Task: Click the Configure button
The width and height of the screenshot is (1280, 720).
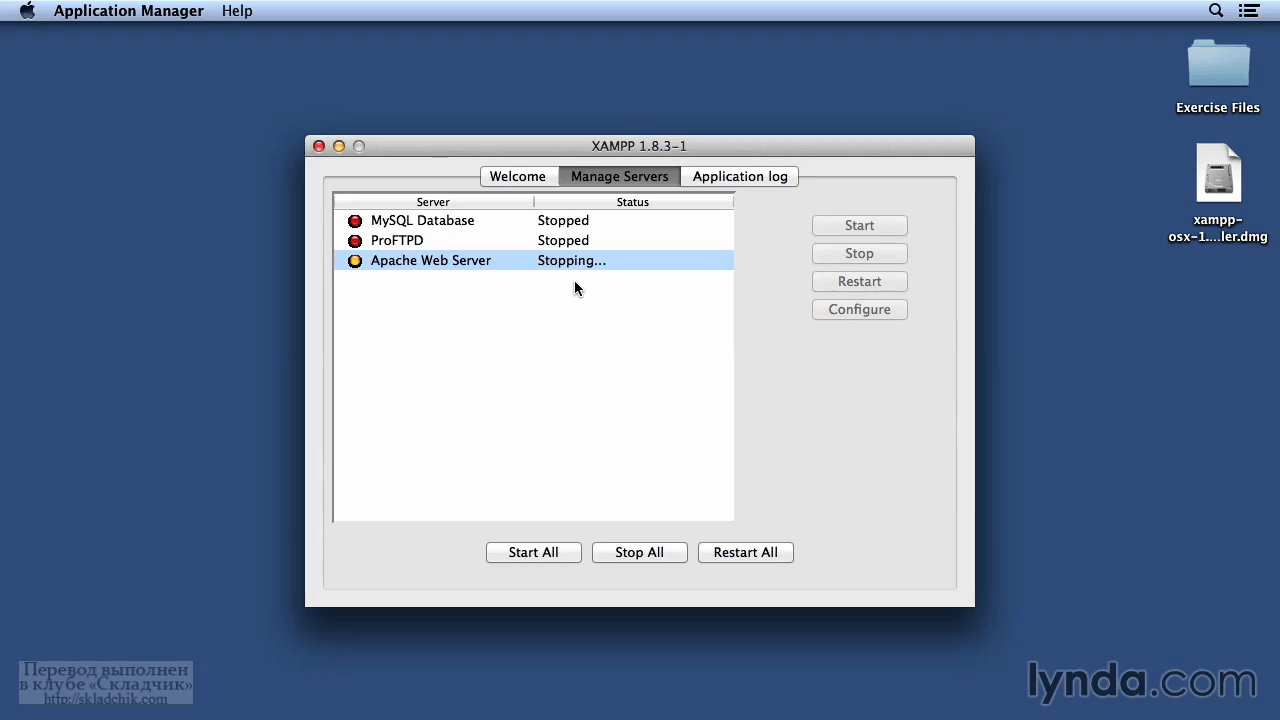Action: tap(860, 310)
